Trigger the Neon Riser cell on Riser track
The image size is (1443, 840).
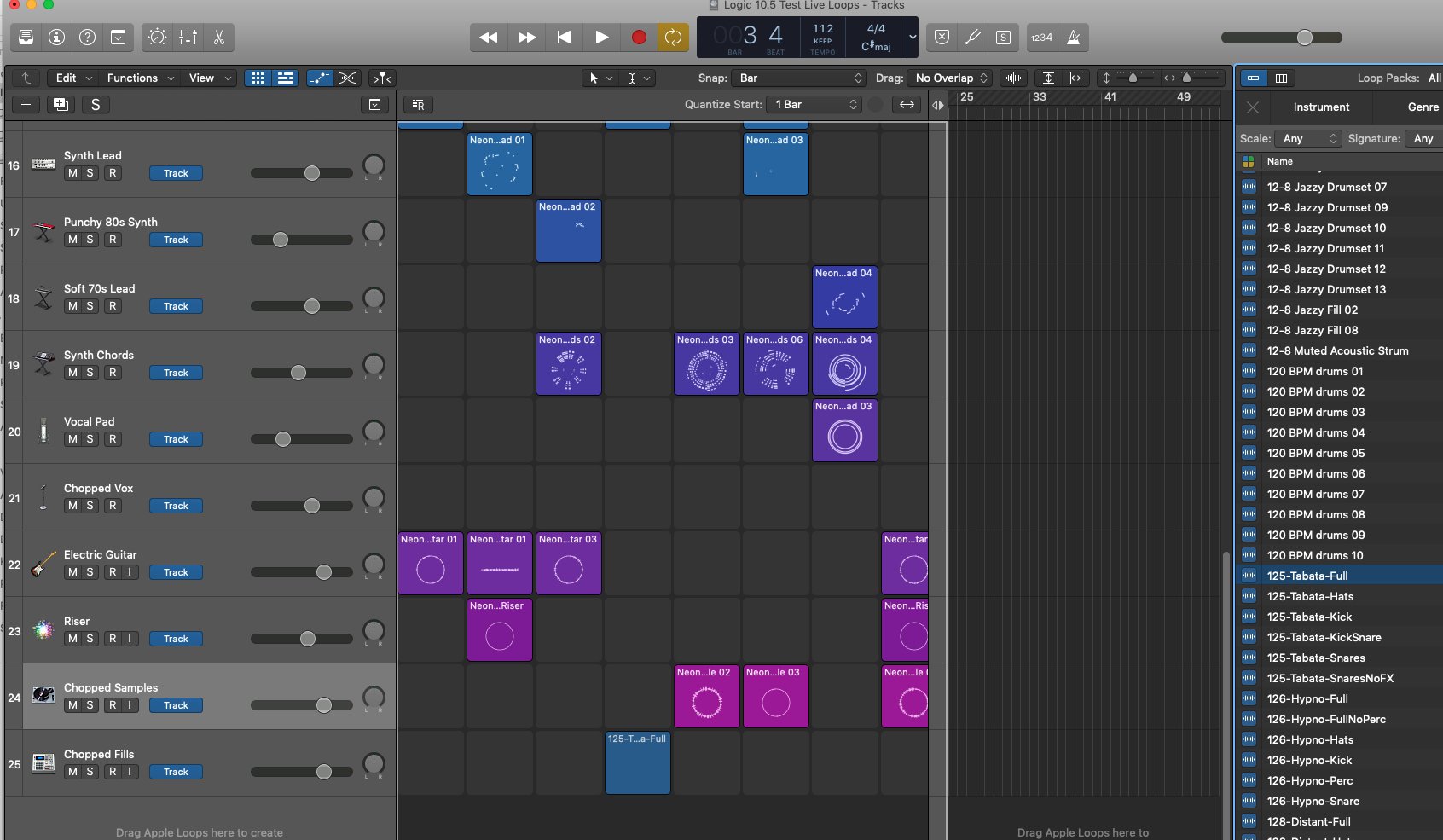point(500,635)
